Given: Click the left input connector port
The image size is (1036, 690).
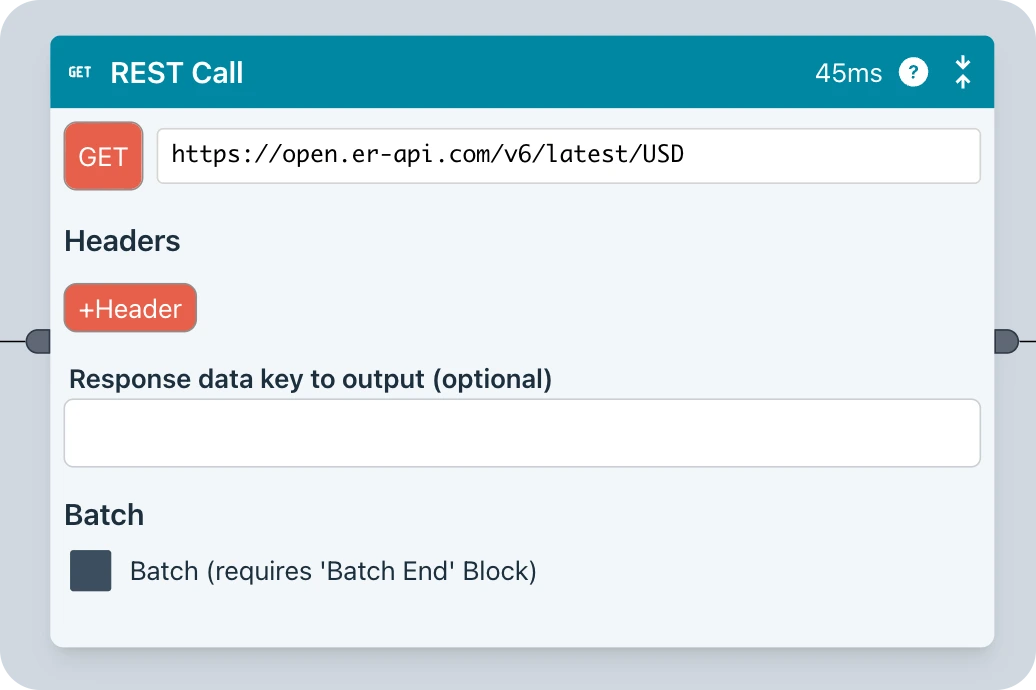Looking at the screenshot, I should click(38, 342).
